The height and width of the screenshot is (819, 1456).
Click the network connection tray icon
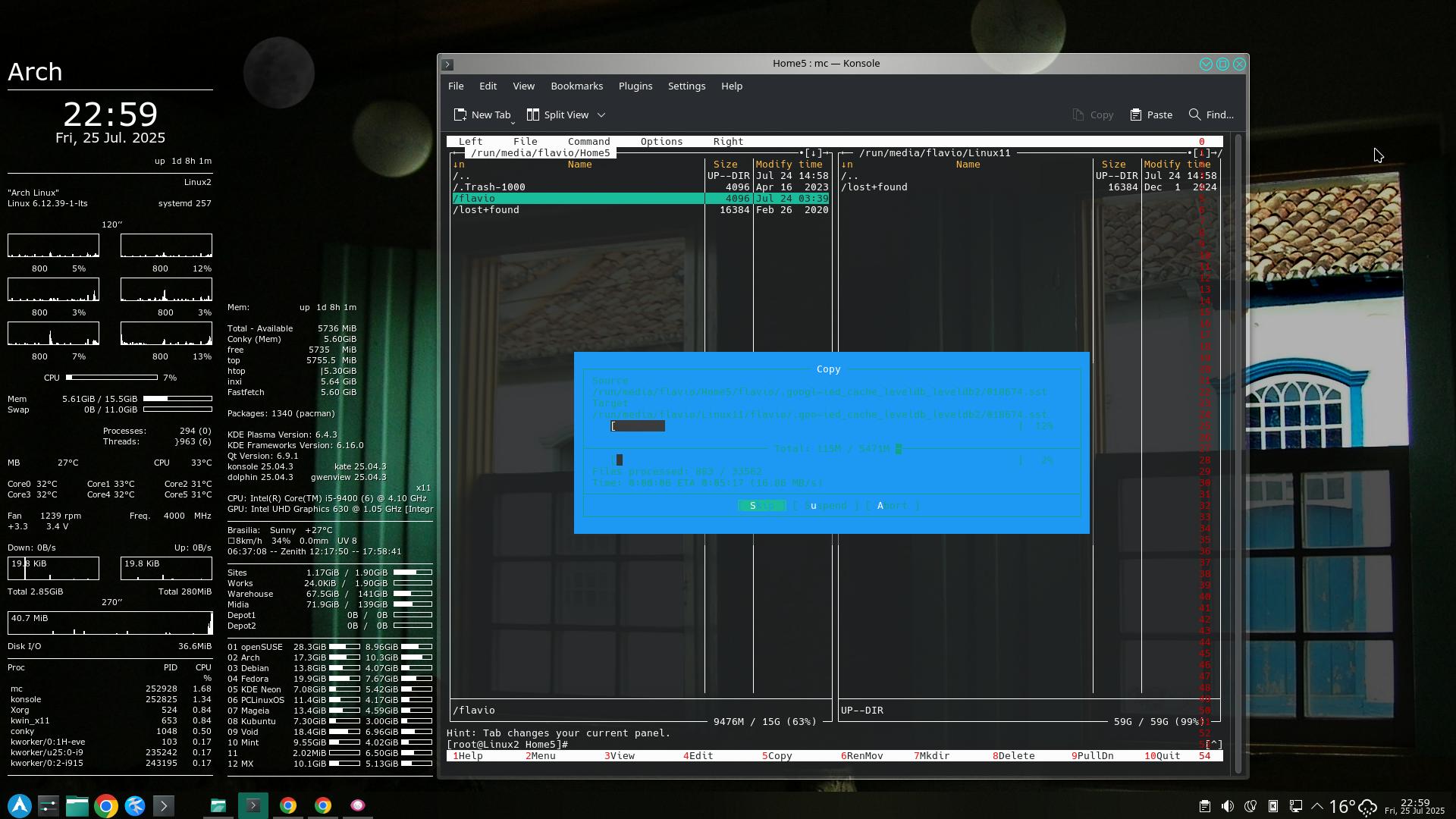(1296, 806)
